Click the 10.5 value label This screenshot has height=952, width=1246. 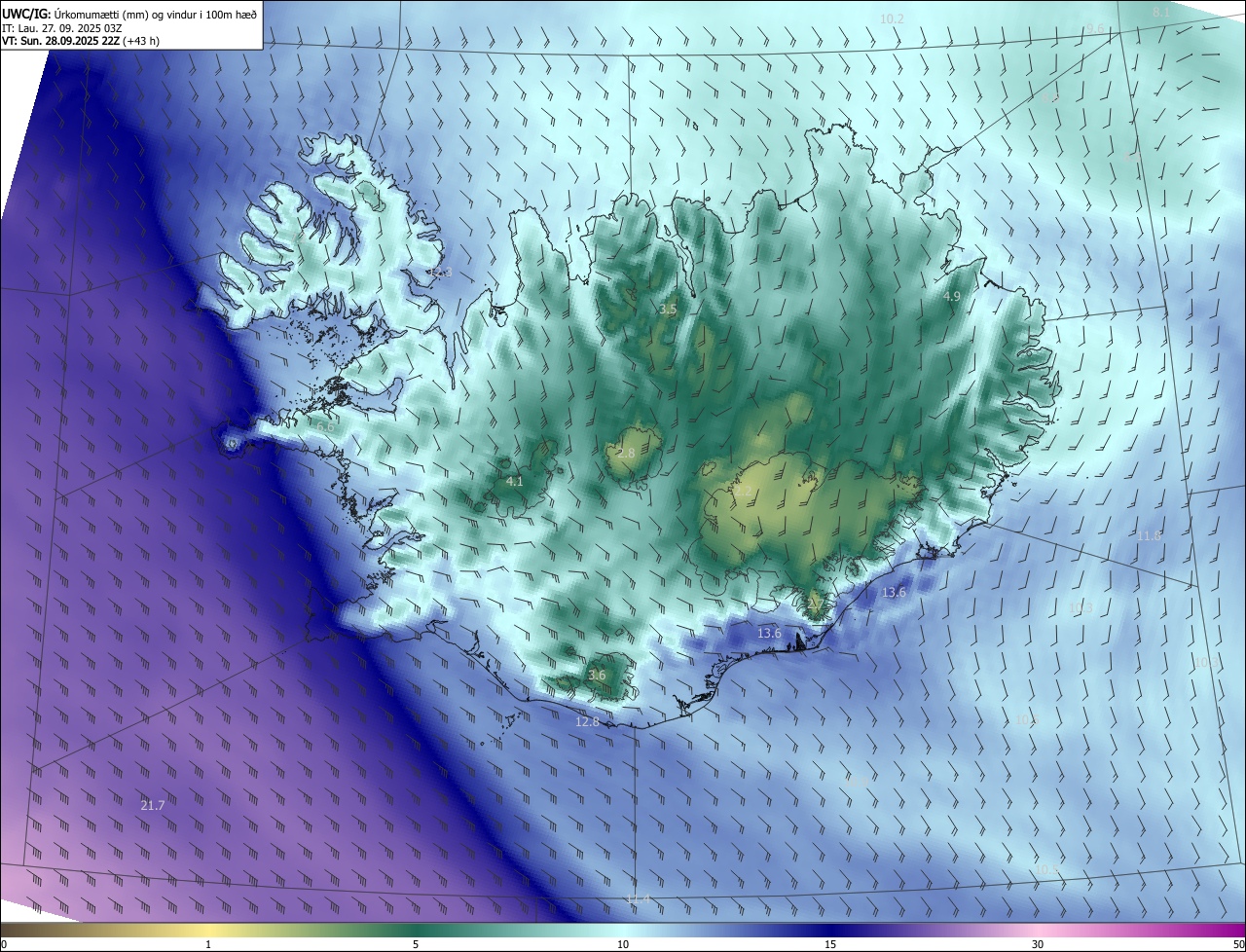tap(1046, 869)
